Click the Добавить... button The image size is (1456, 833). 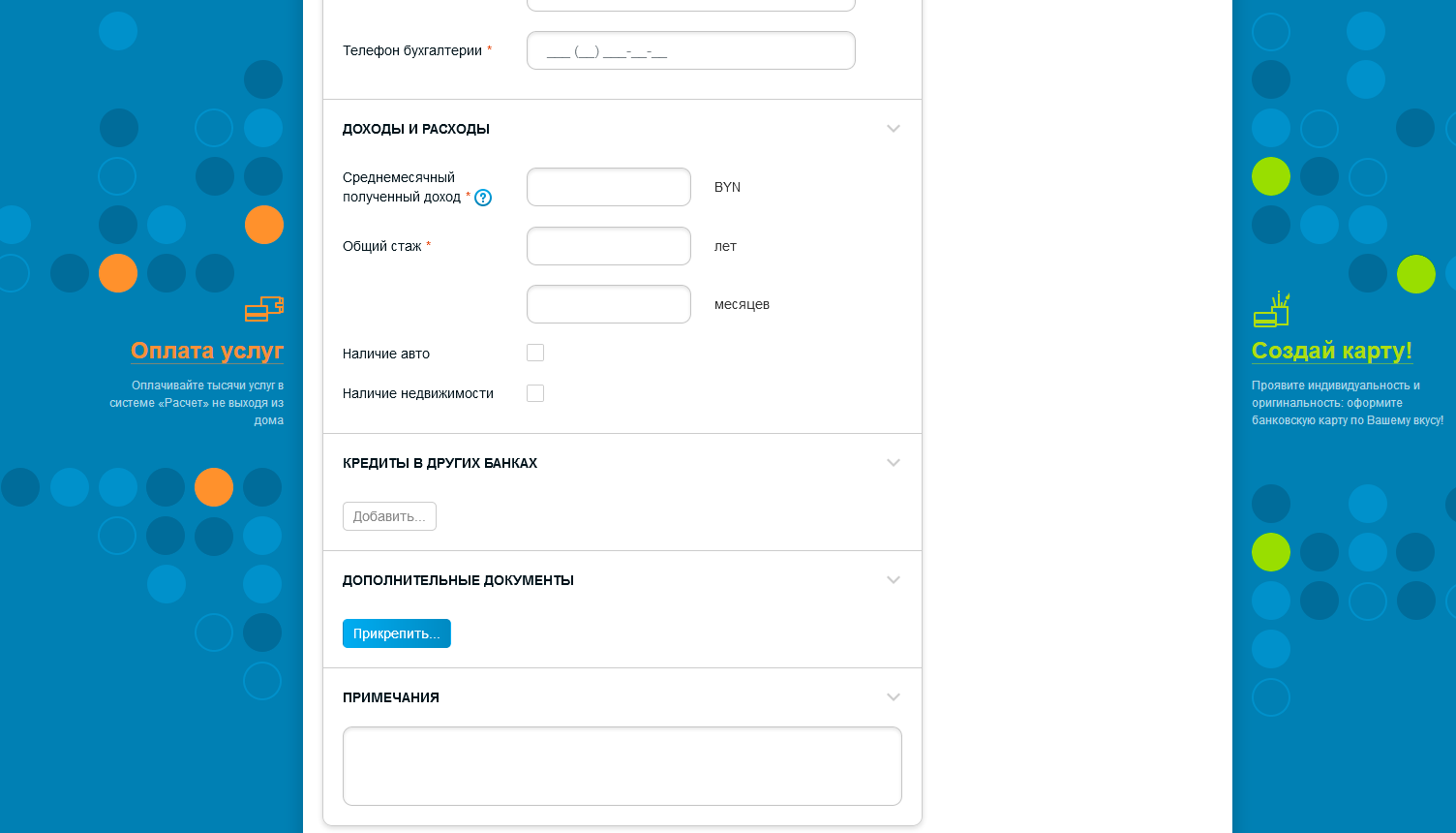(389, 516)
